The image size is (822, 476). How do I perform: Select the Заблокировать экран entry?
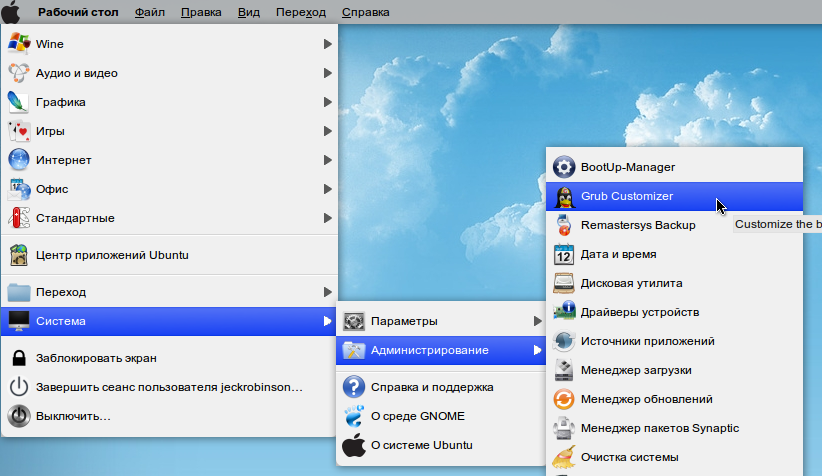169,358
